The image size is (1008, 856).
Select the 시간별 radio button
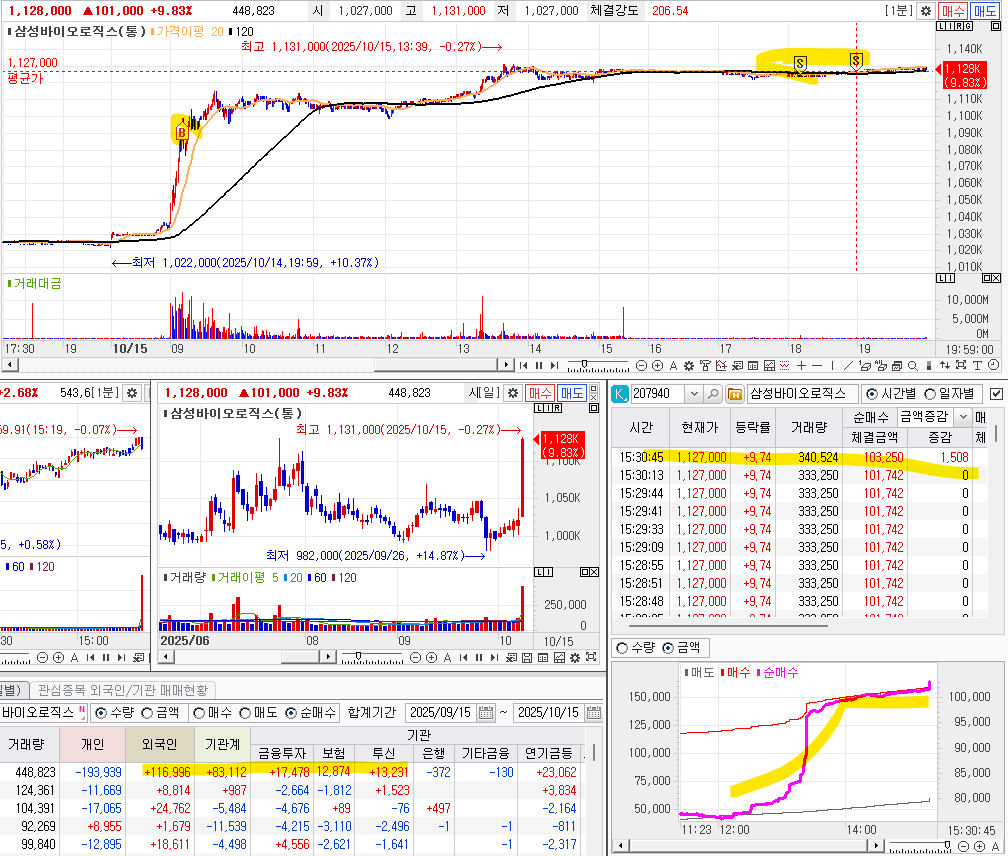(x=872, y=394)
